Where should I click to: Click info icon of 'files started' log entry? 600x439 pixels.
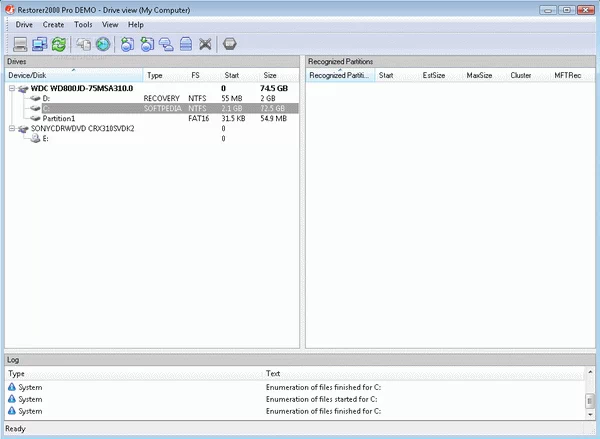pos(12,399)
